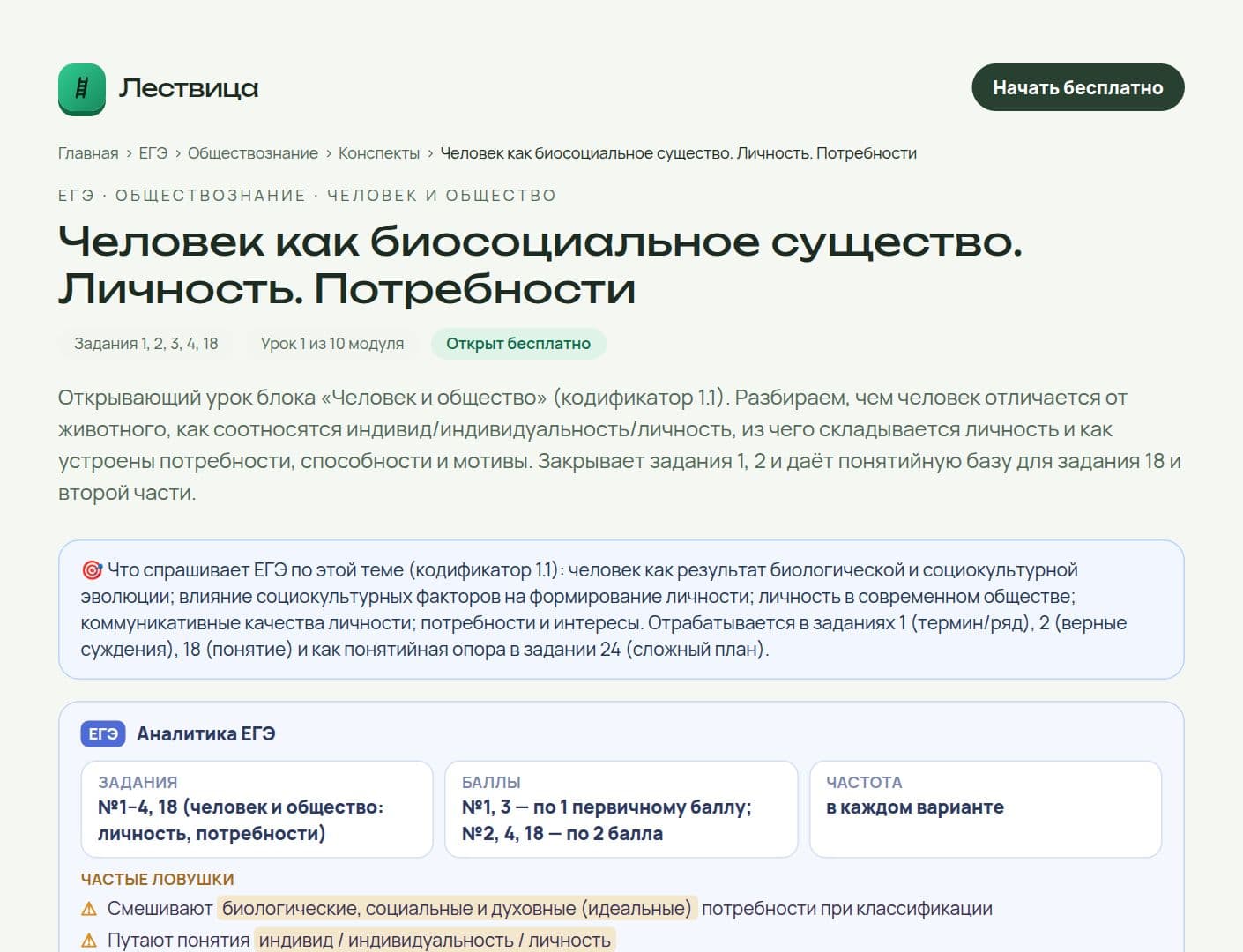Viewport: 1243px width, 952px height.
Task: Select the ЧАСТОТА analytics card
Action: click(986, 809)
